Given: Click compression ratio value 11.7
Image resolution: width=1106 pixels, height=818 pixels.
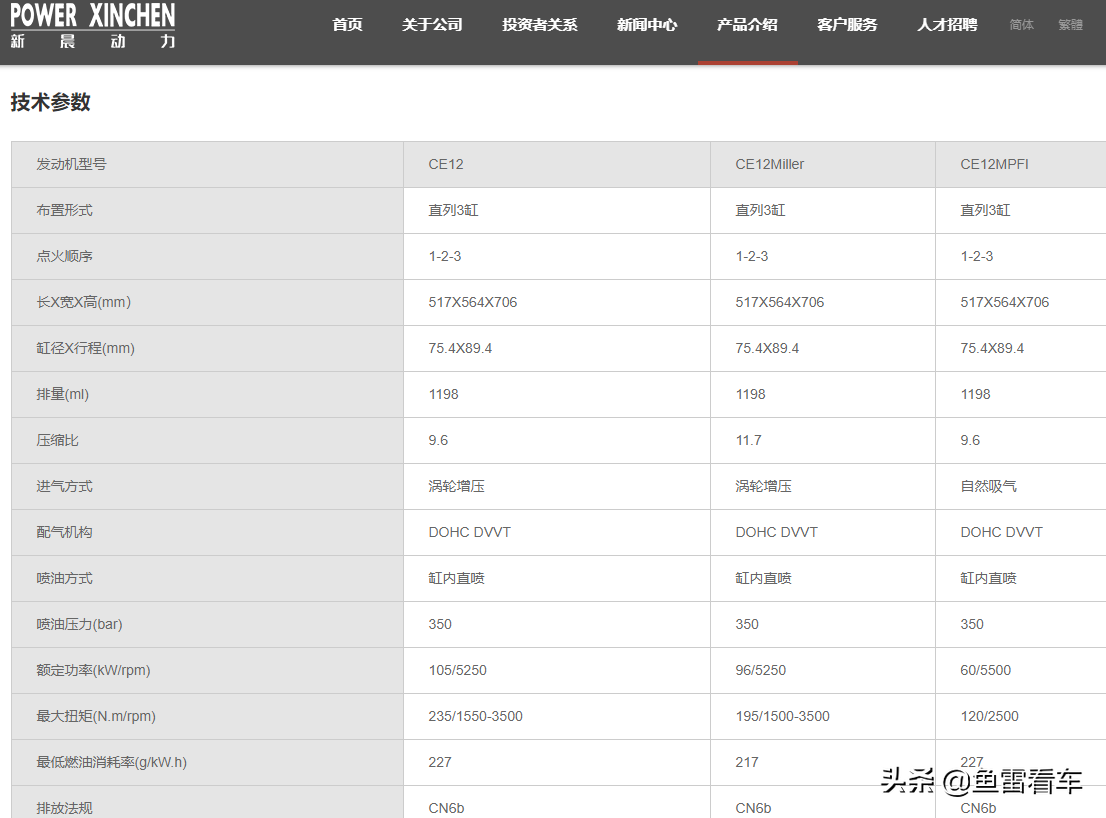Looking at the screenshot, I should pyautogui.click(x=748, y=440).
